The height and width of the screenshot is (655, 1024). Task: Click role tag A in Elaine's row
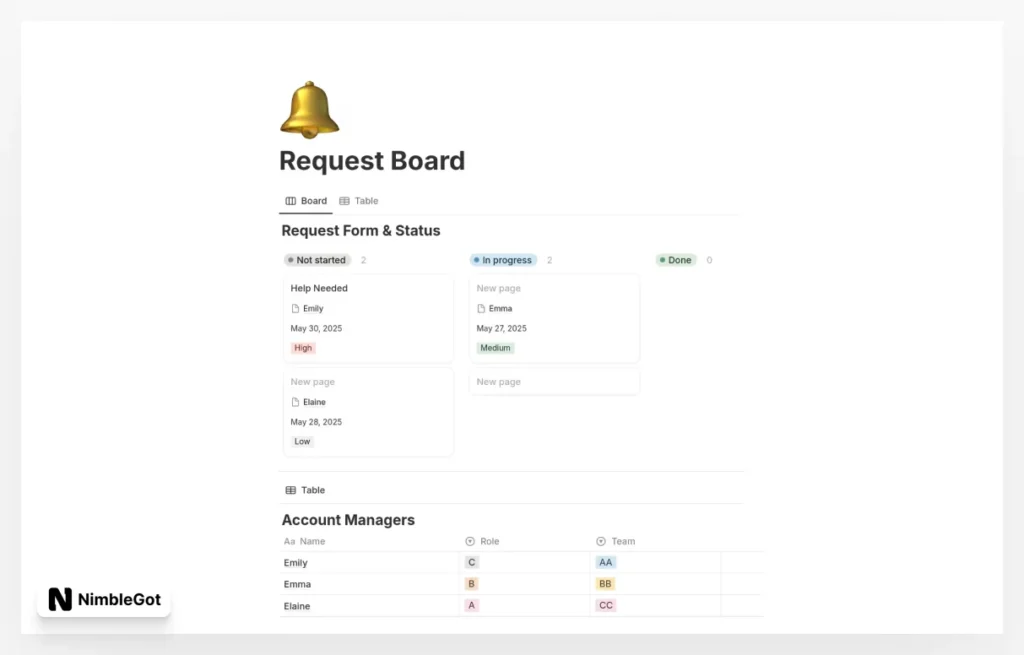[x=472, y=605]
